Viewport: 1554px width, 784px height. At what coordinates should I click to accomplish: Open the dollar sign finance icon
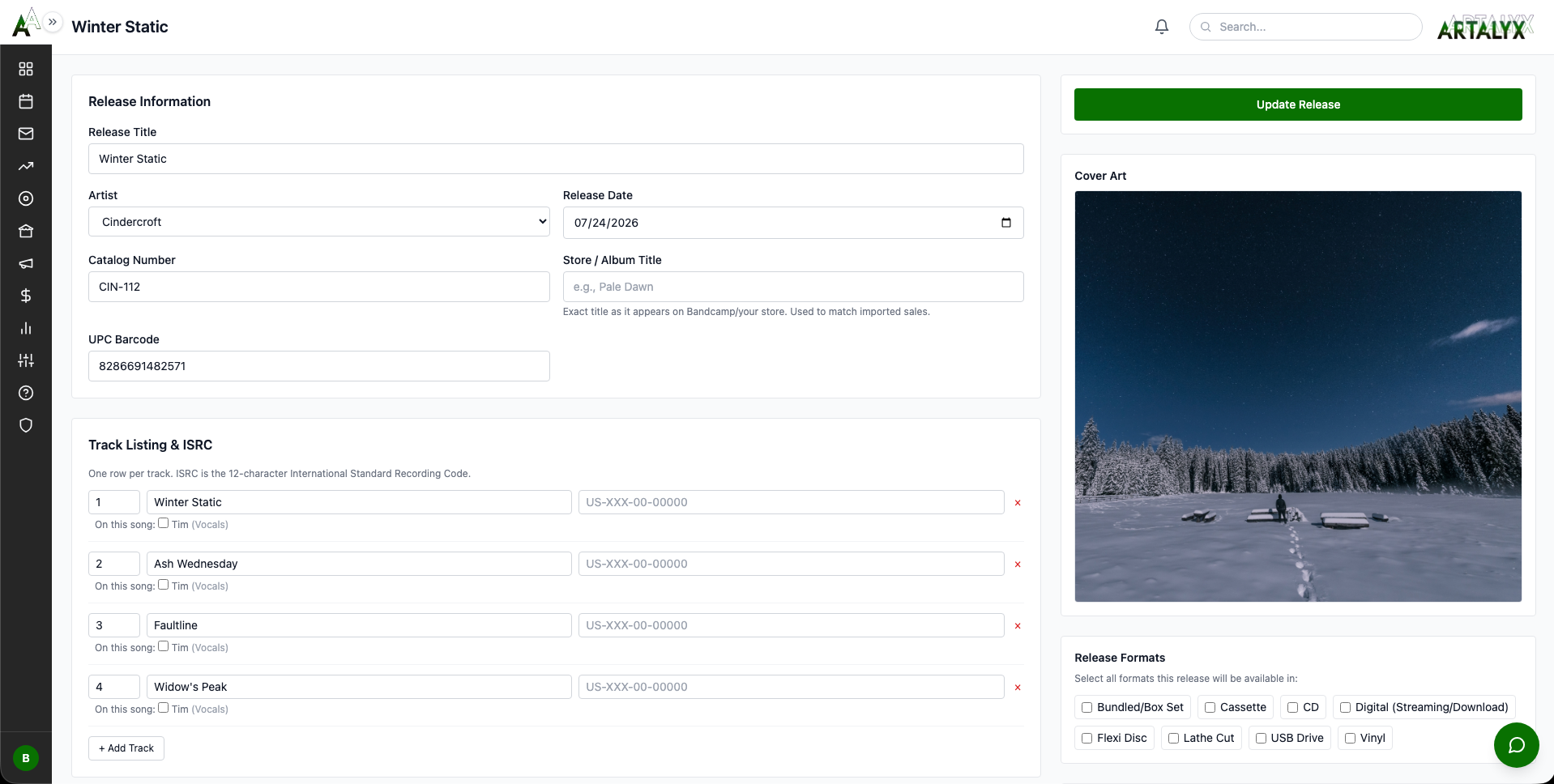[x=26, y=296]
